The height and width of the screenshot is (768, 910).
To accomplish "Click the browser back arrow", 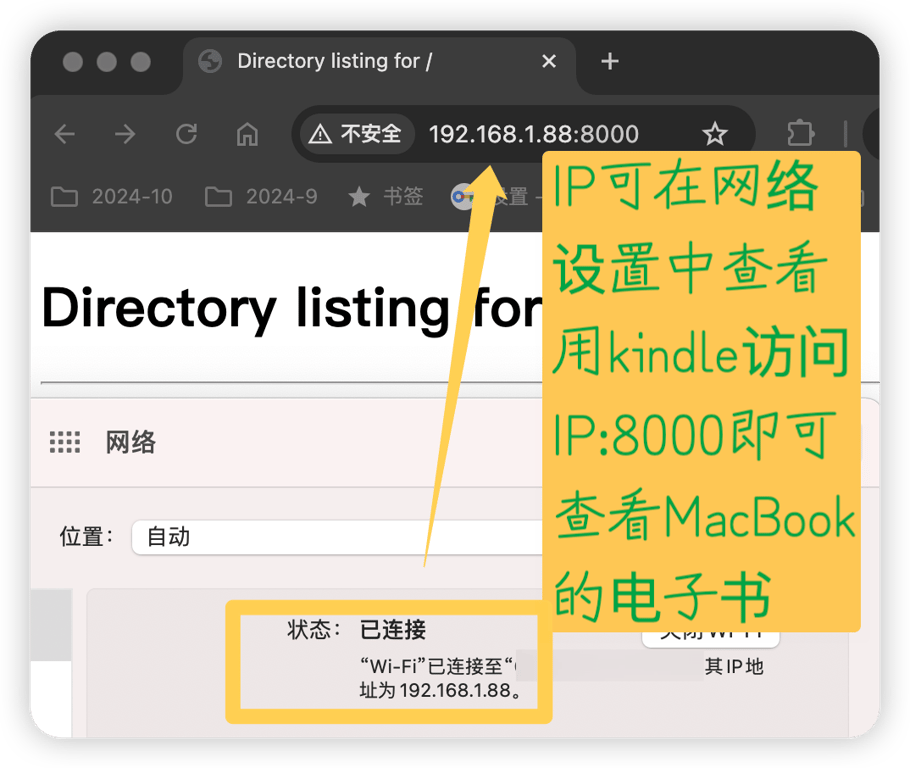I will pyautogui.click(x=64, y=134).
